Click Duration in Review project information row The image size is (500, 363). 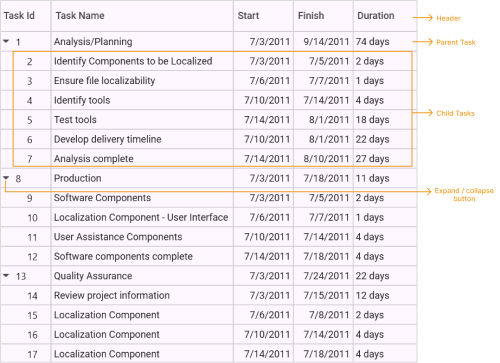click(x=372, y=295)
